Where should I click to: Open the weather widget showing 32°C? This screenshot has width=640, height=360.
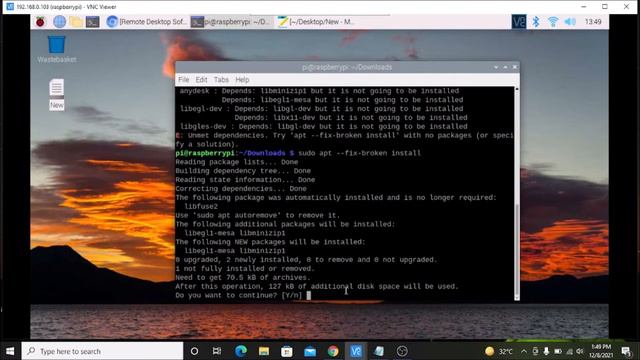coord(499,351)
